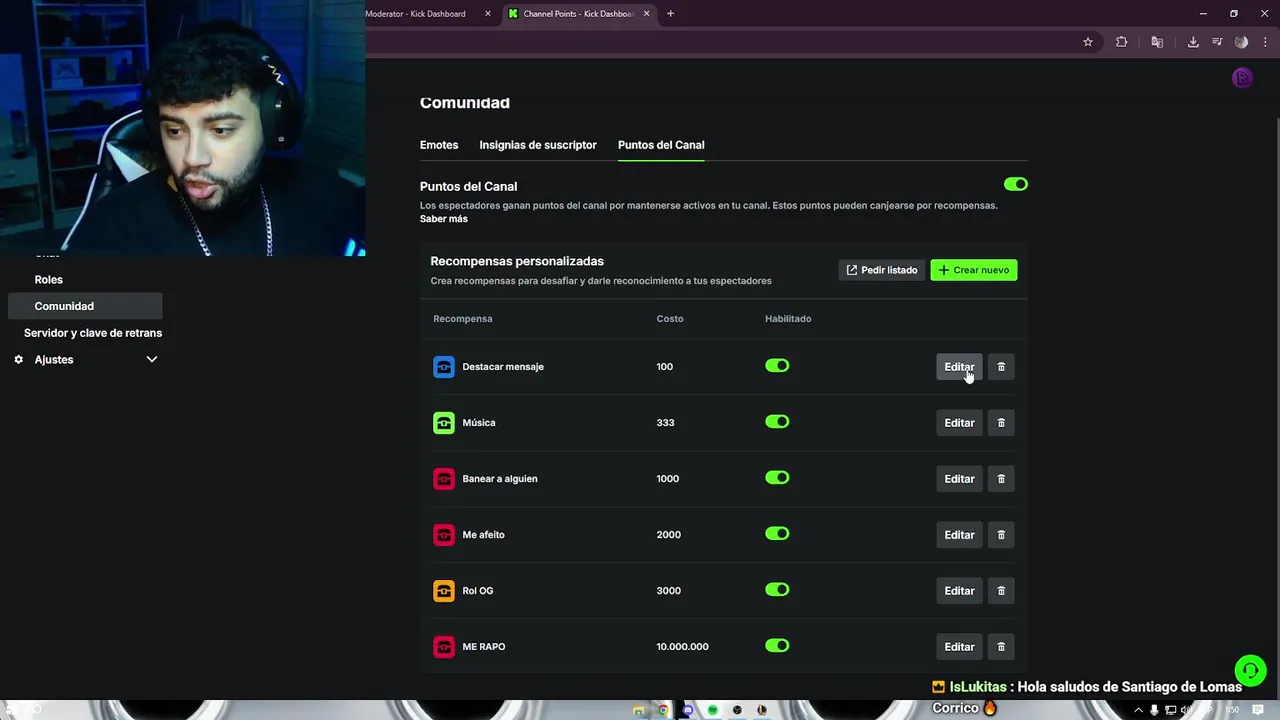Image resolution: width=1280 pixels, height=720 pixels.
Task: Open Roles in the sidebar
Action: click(48, 280)
